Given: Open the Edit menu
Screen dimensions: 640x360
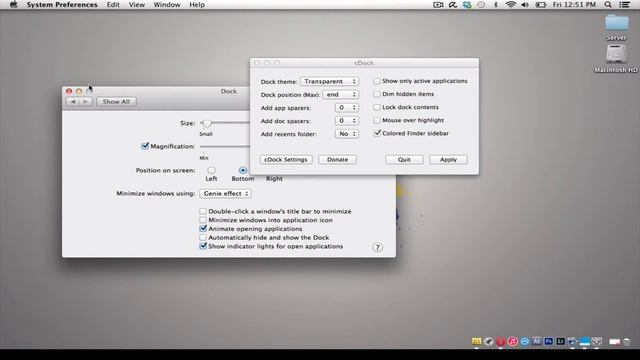Looking at the screenshot, I should (113, 5).
